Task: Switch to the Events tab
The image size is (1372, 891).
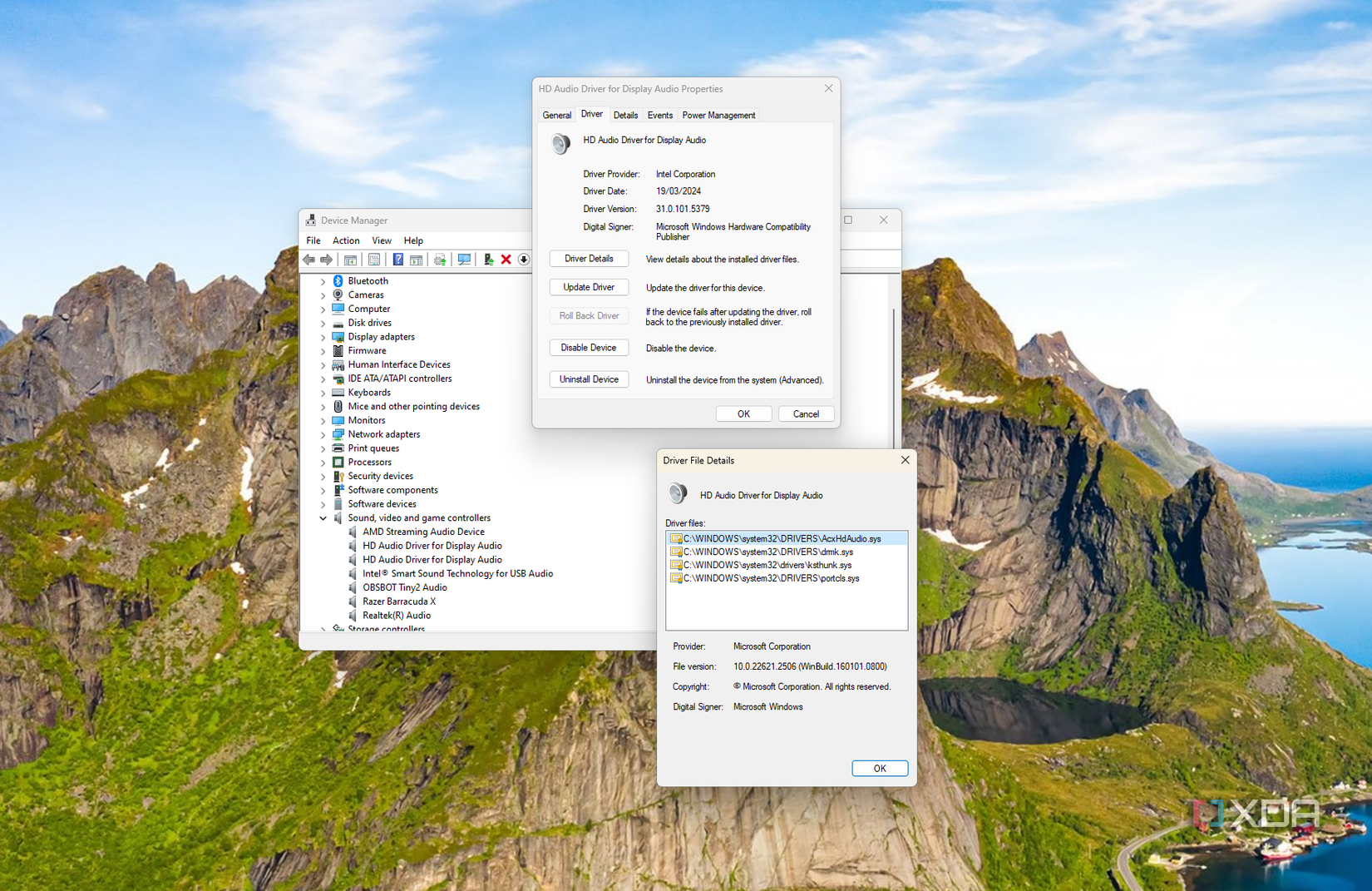Action: (x=659, y=116)
